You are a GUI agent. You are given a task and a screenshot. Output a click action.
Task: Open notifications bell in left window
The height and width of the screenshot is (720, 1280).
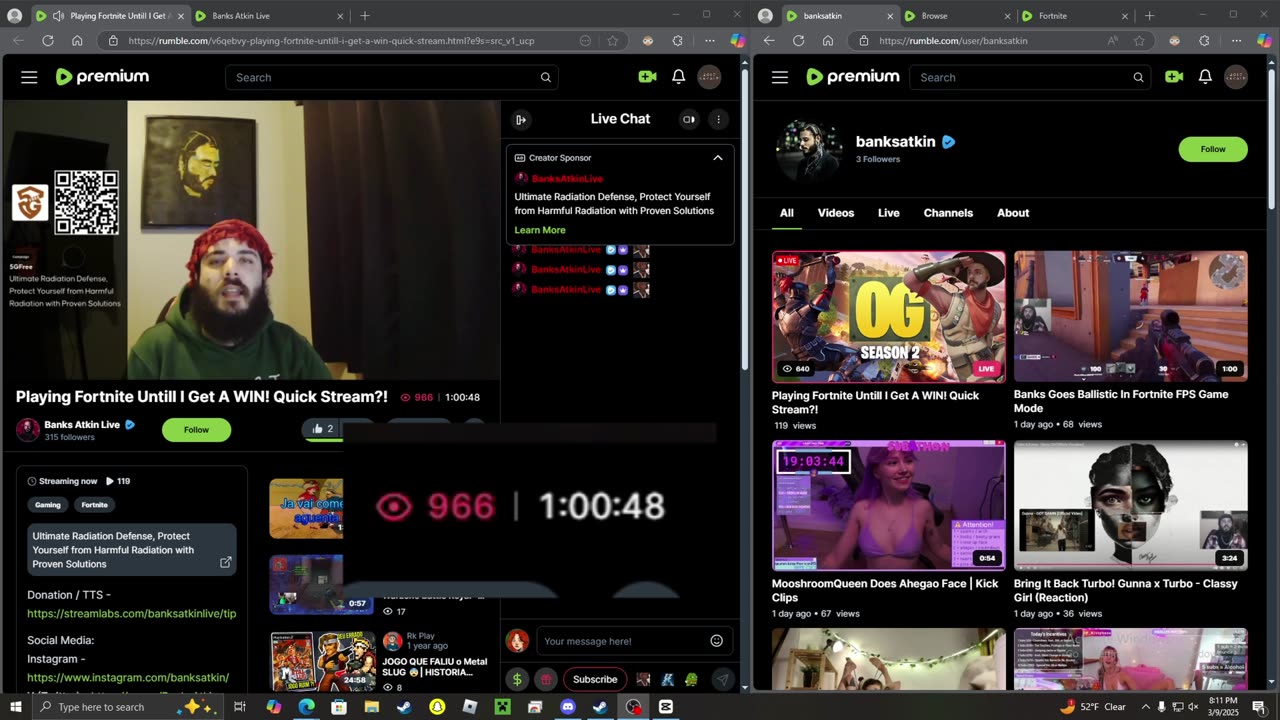[x=678, y=77]
